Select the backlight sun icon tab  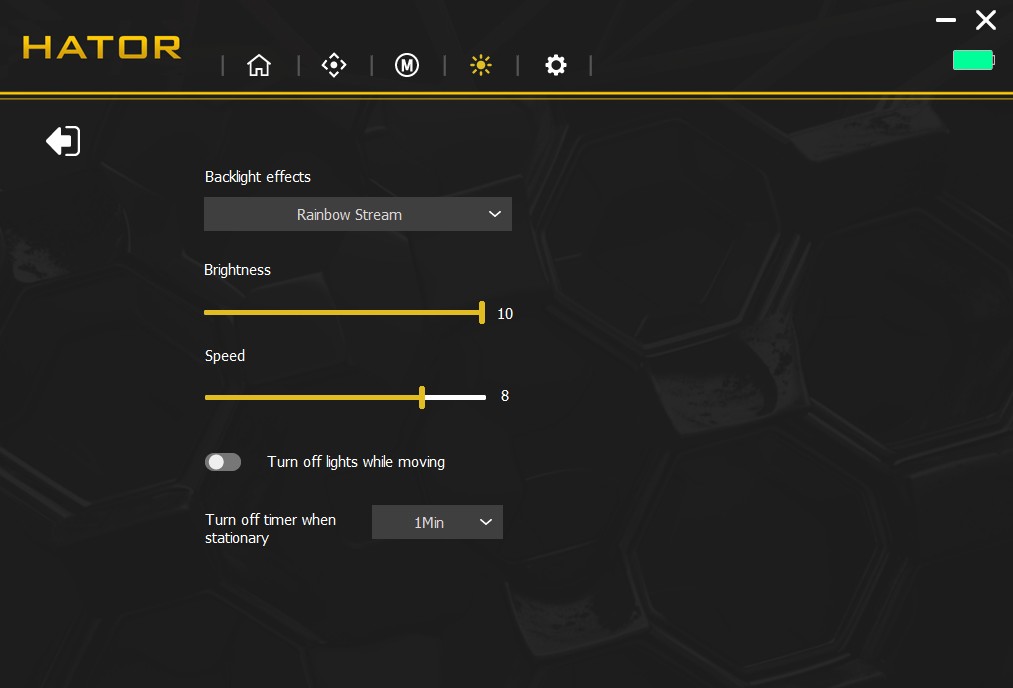tap(481, 65)
